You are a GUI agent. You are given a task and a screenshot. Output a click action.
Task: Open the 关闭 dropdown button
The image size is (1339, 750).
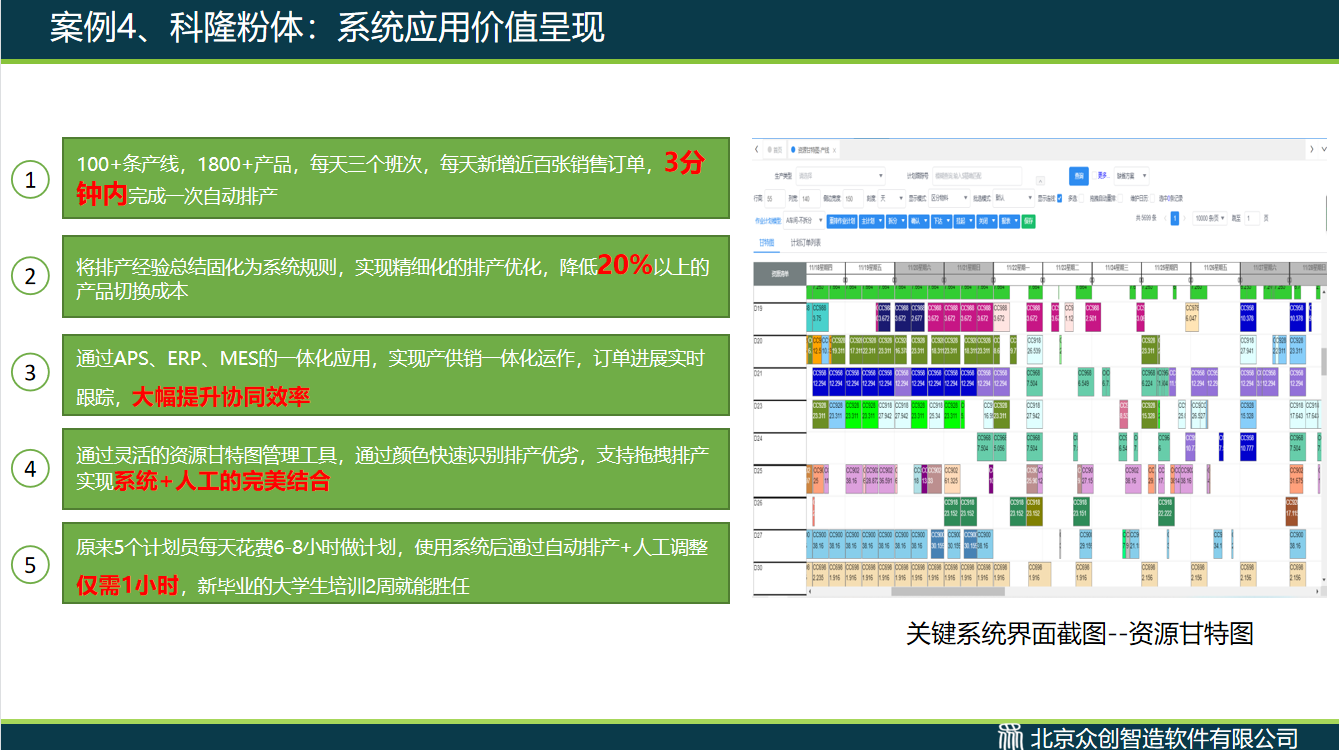click(987, 221)
